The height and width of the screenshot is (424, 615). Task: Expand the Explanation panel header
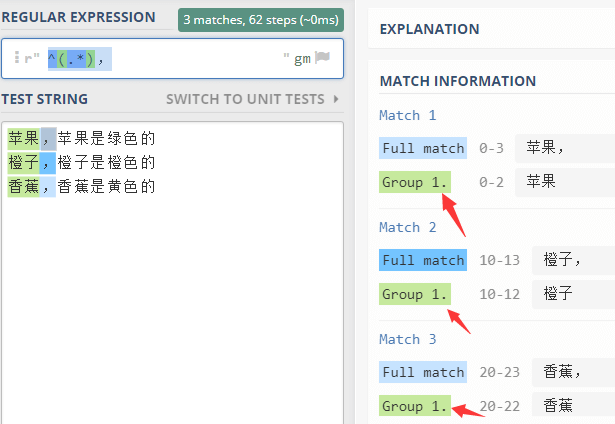[x=429, y=29]
